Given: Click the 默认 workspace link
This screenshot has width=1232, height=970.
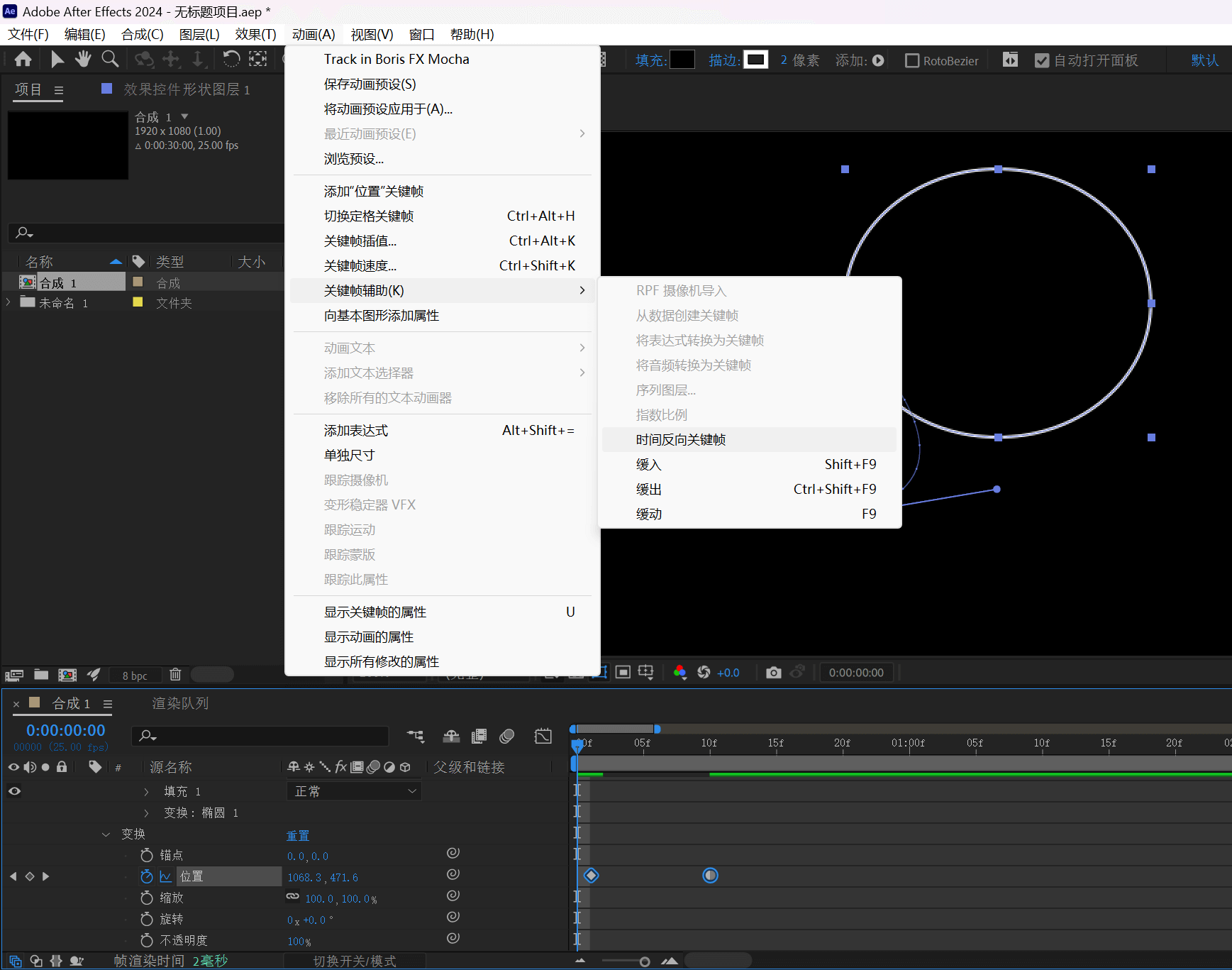Looking at the screenshot, I should click(1204, 60).
